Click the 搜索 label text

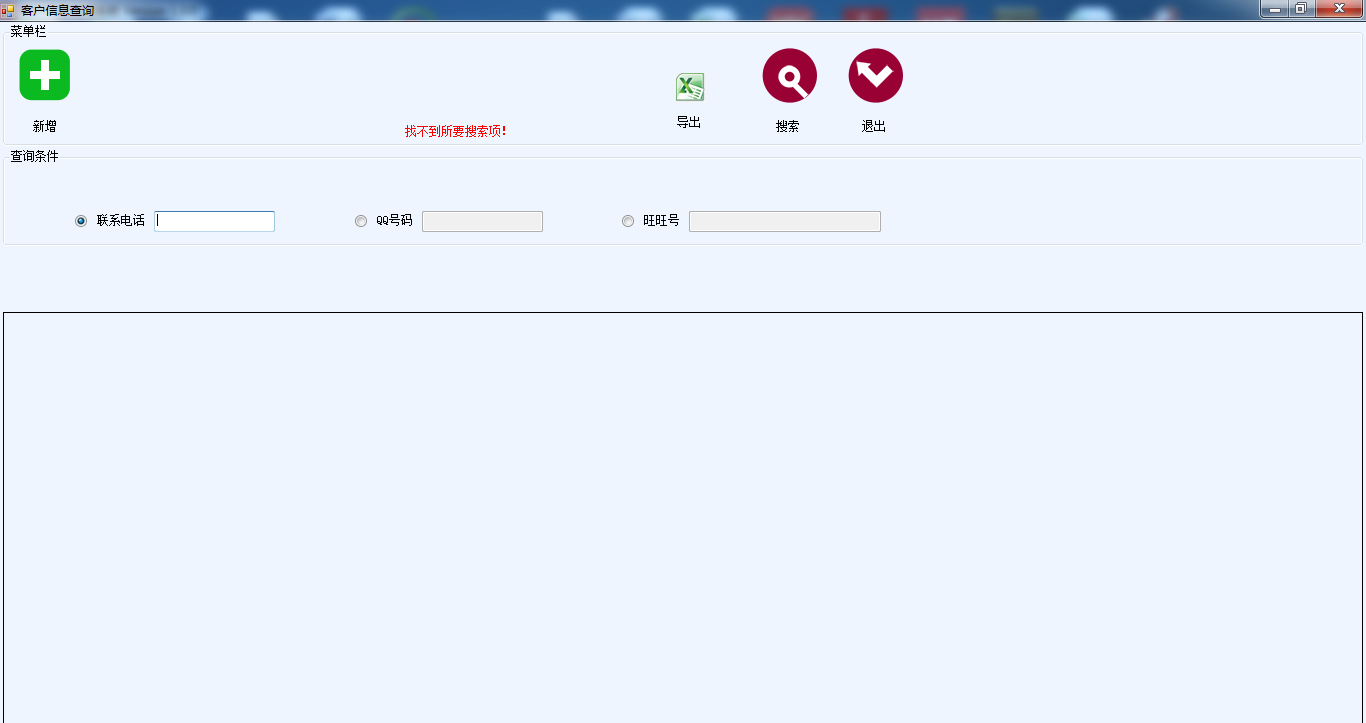click(x=788, y=127)
